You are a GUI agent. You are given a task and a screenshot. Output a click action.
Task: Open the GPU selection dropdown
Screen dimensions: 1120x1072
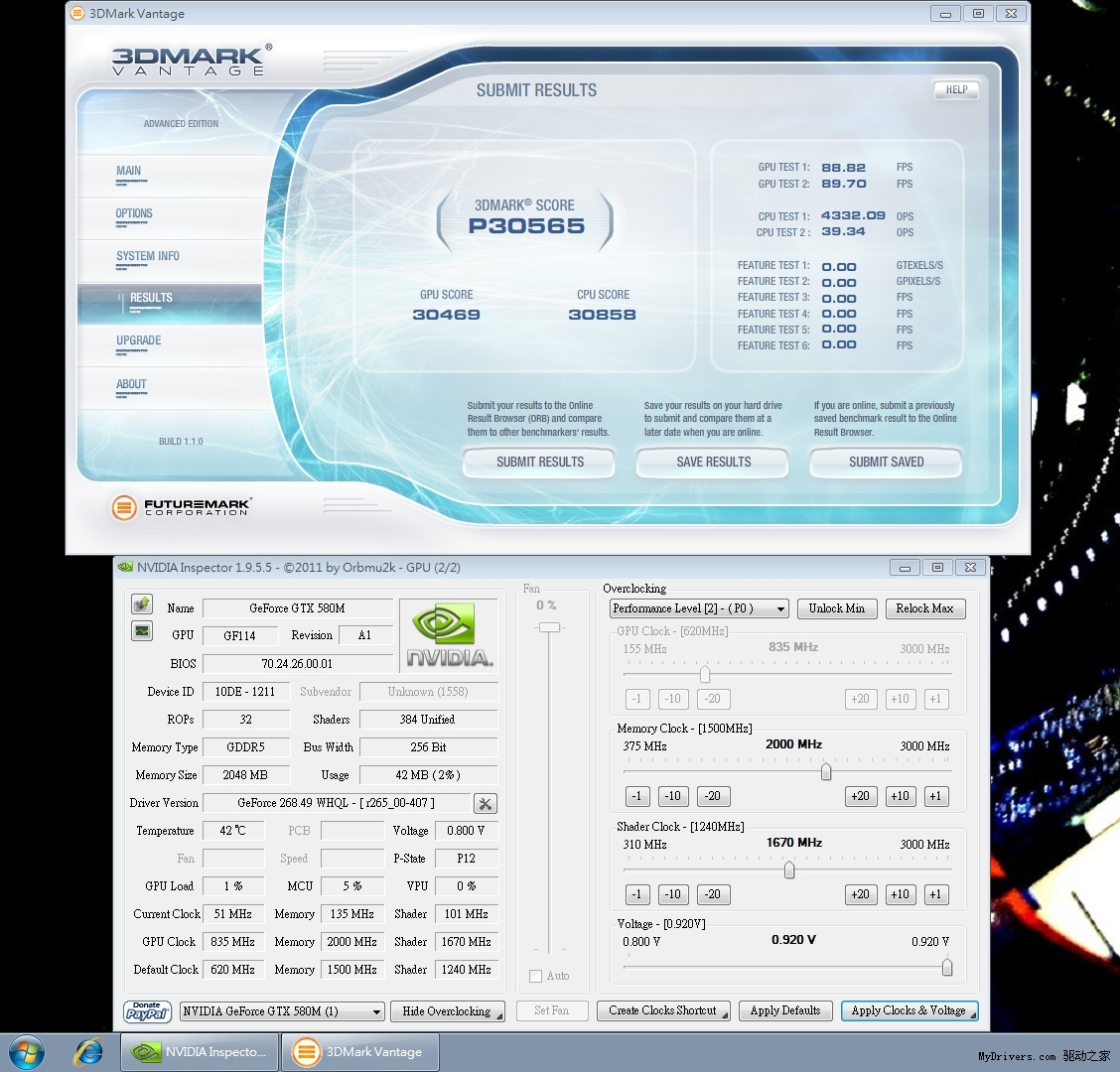(282, 1011)
